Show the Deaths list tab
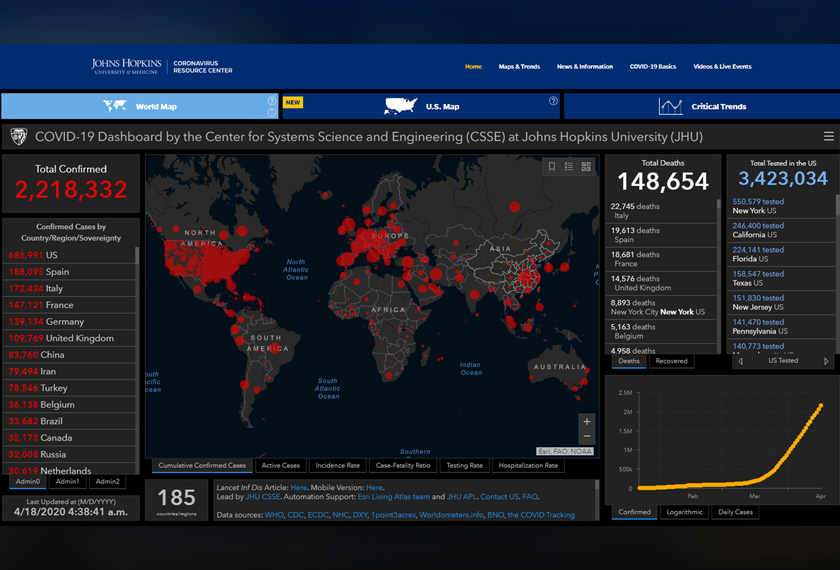The height and width of the screenshot is (570, 840). [x=629, y=361]
